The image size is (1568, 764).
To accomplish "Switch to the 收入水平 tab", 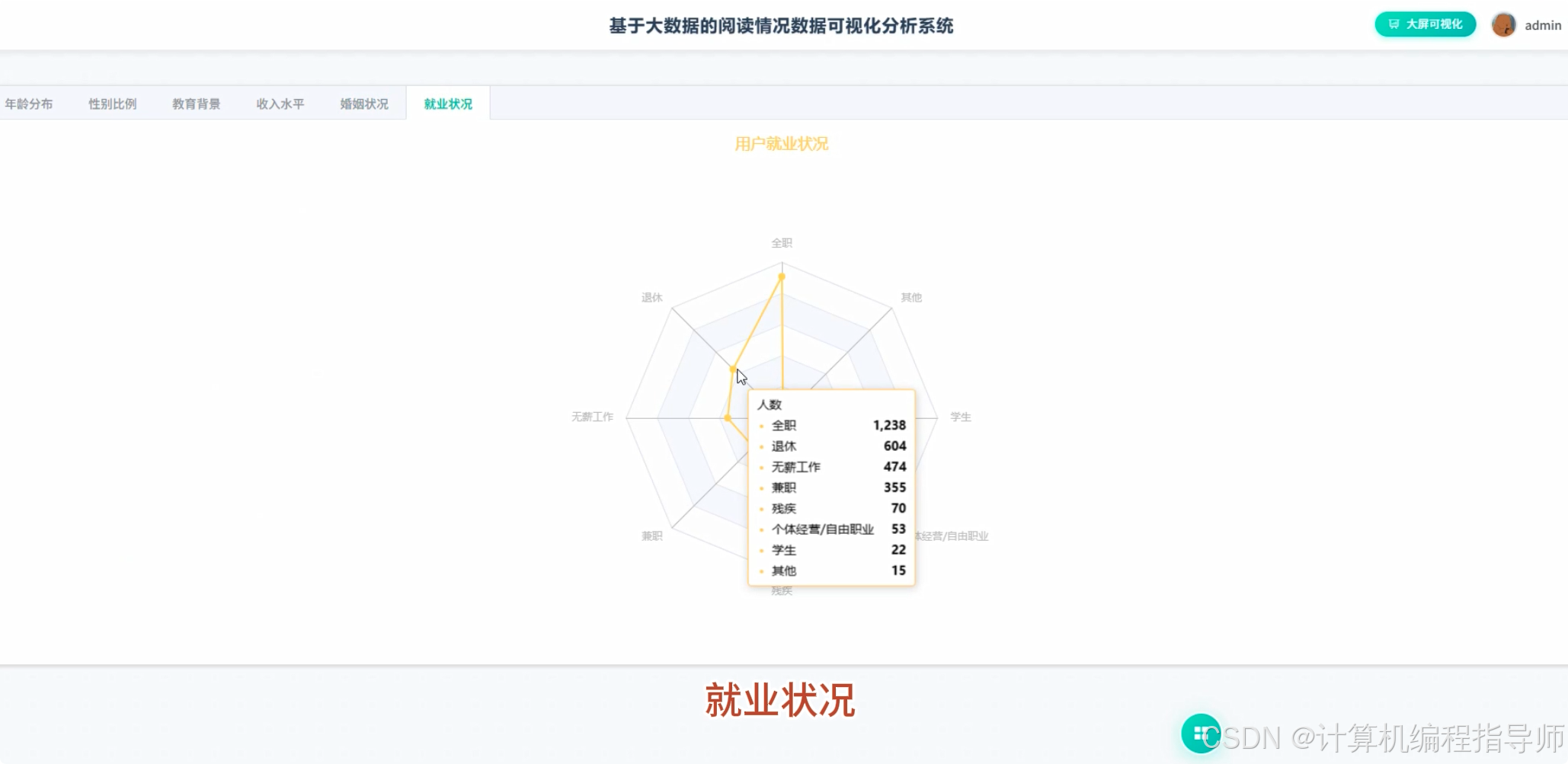I will 280,103.
